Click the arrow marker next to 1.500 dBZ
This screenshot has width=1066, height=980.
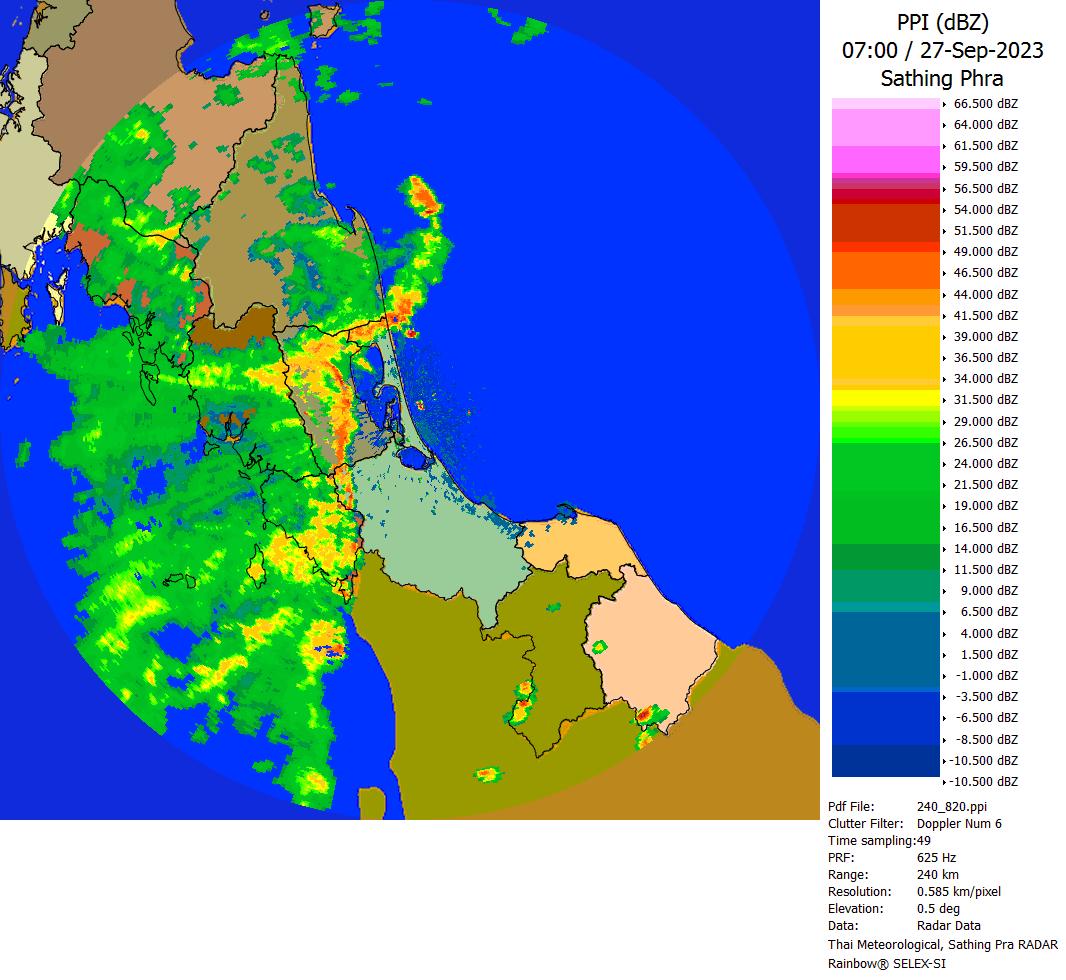[x=945, y=655]
